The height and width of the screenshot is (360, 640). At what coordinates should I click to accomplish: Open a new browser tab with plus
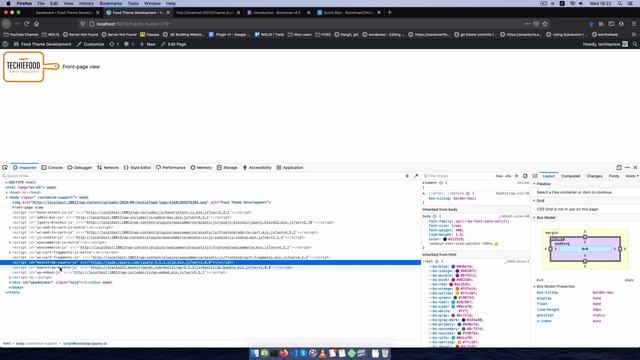(389, 13)
